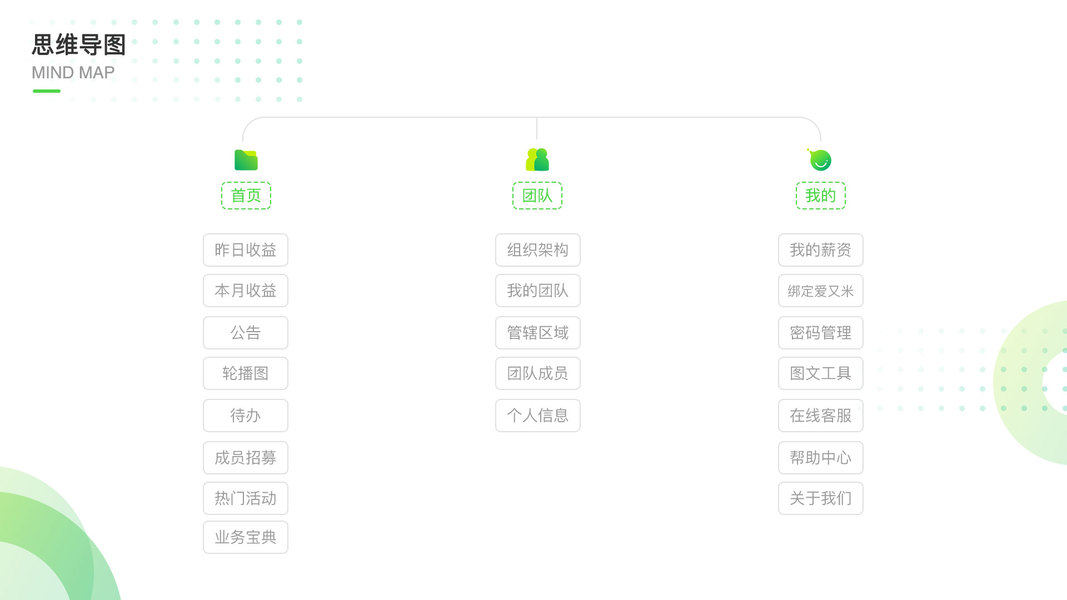The width and height of the screenshot is (1067, 600).
Task: Select the 我的 dashed category node
Action: click(x=821, y=196)
